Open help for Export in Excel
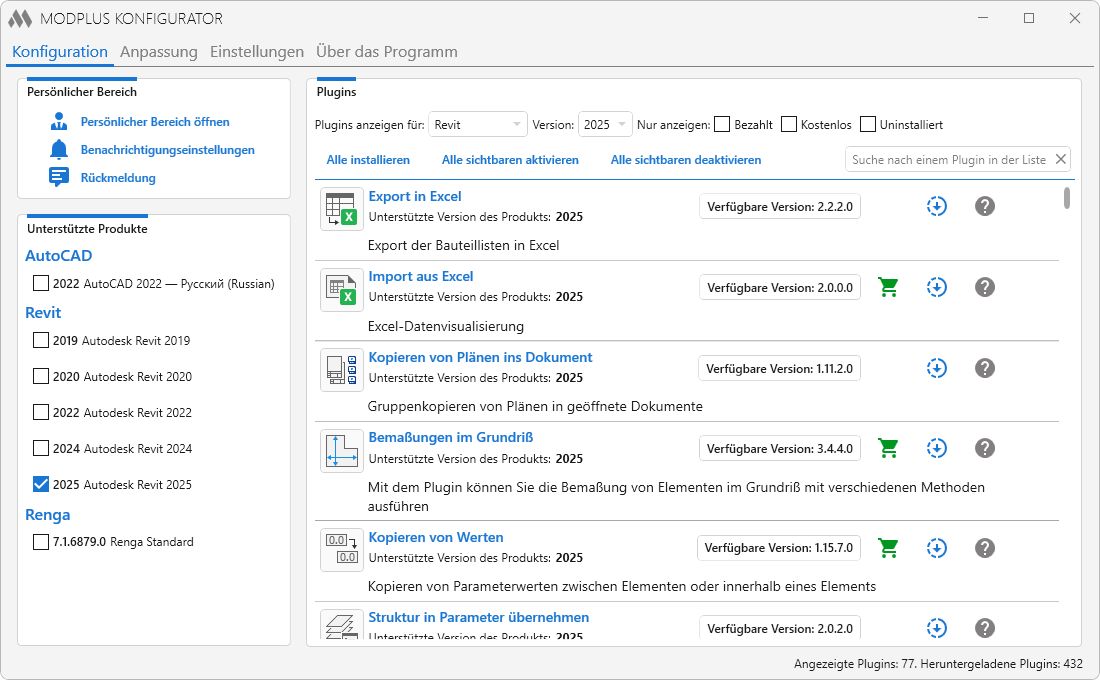1100x680 pixels. pos(985,206)
